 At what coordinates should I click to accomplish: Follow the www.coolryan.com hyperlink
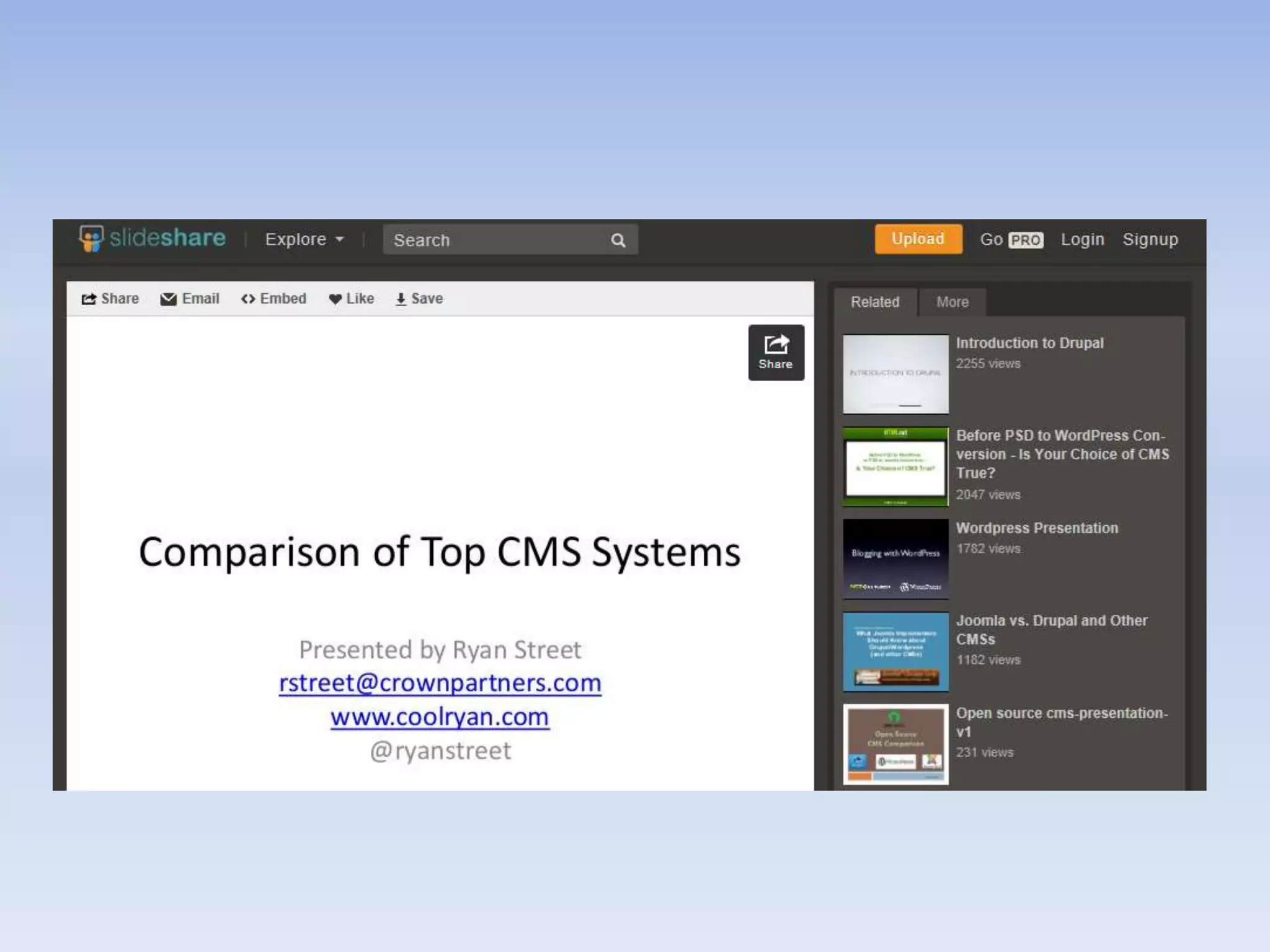pos(440,717)
